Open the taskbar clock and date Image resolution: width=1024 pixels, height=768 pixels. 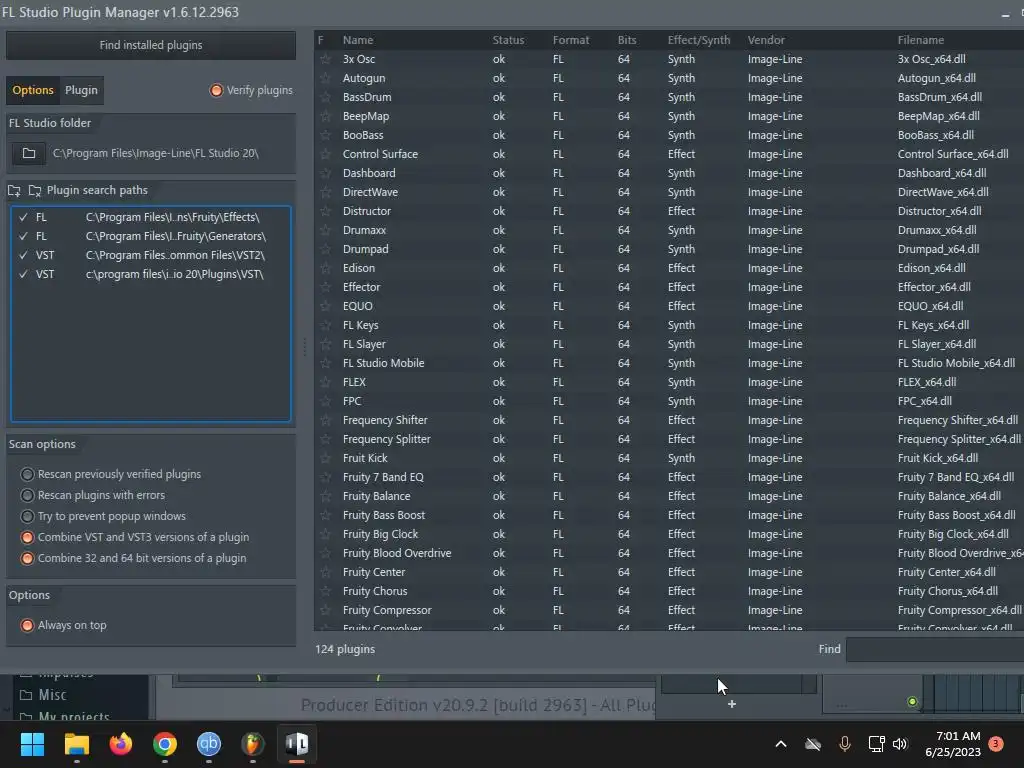(953, 744)
